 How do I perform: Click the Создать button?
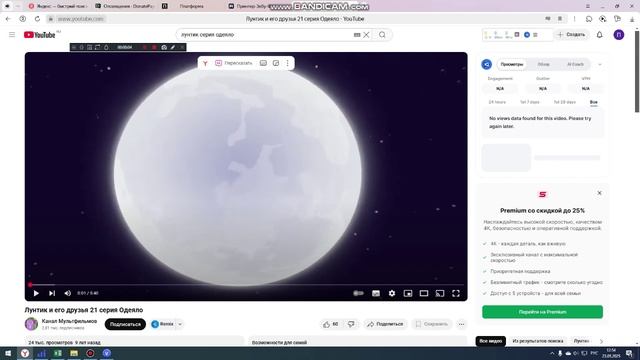[x=571, y=35]
